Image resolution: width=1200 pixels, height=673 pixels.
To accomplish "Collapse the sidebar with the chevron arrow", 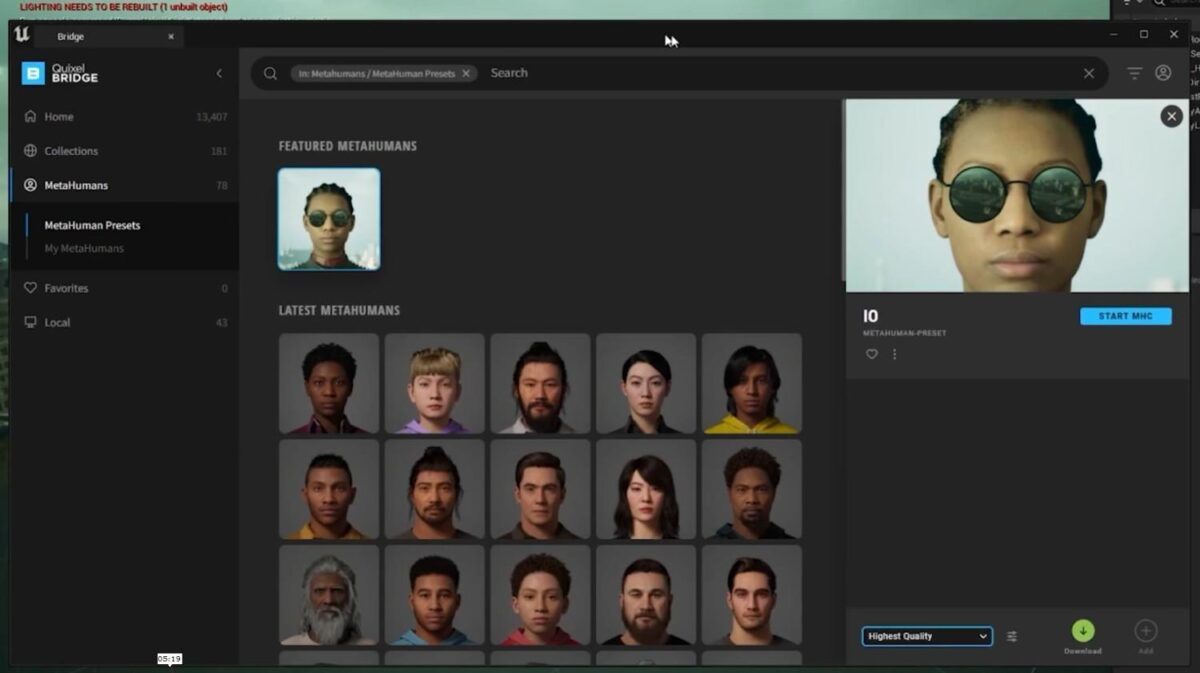I will click(x=219, y=72).
